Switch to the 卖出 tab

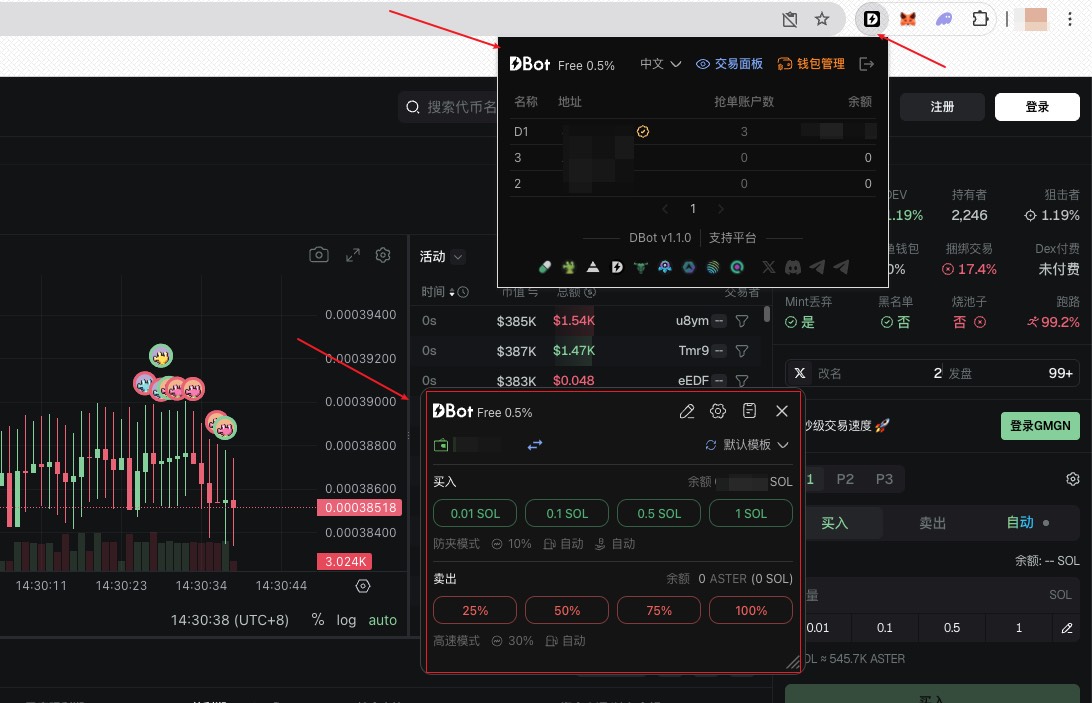[932, 523]
